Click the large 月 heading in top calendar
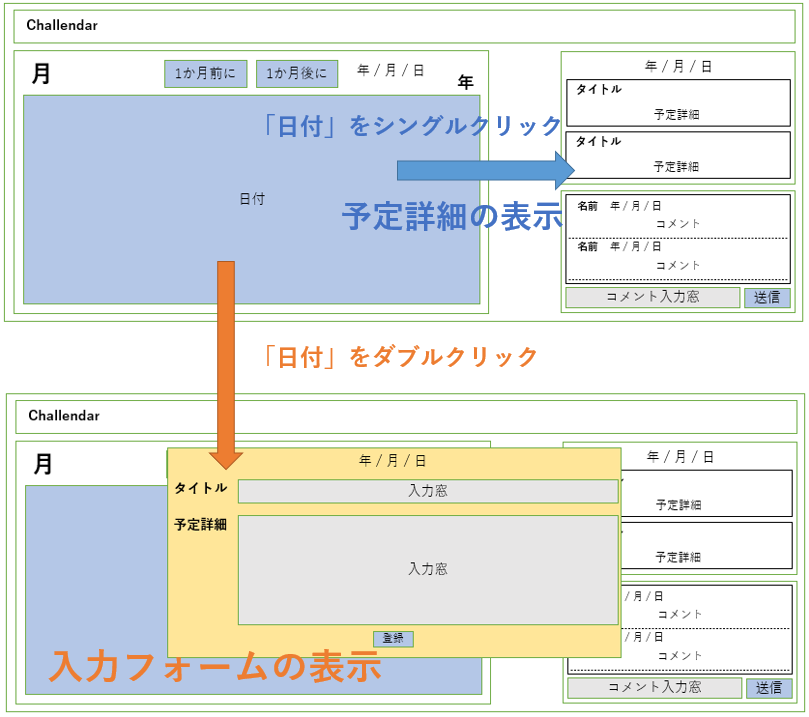 [x=41, y=74]
